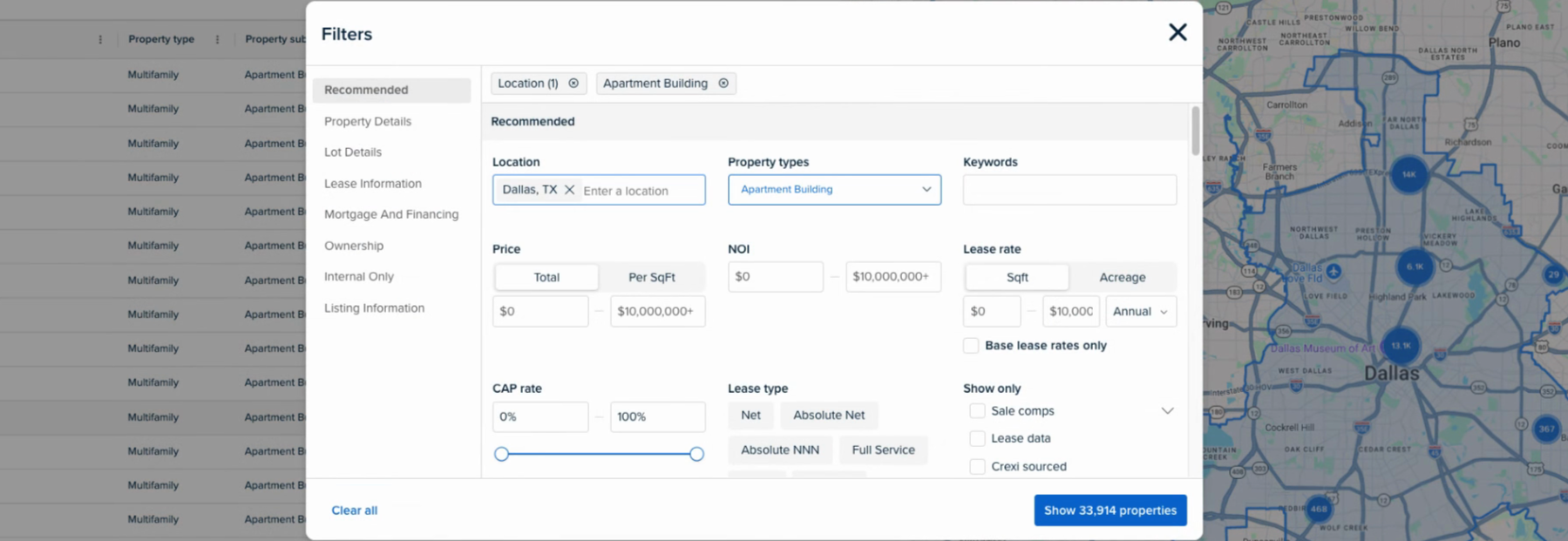Click Show 33,914 properties button

click(x=1110, y=511)
